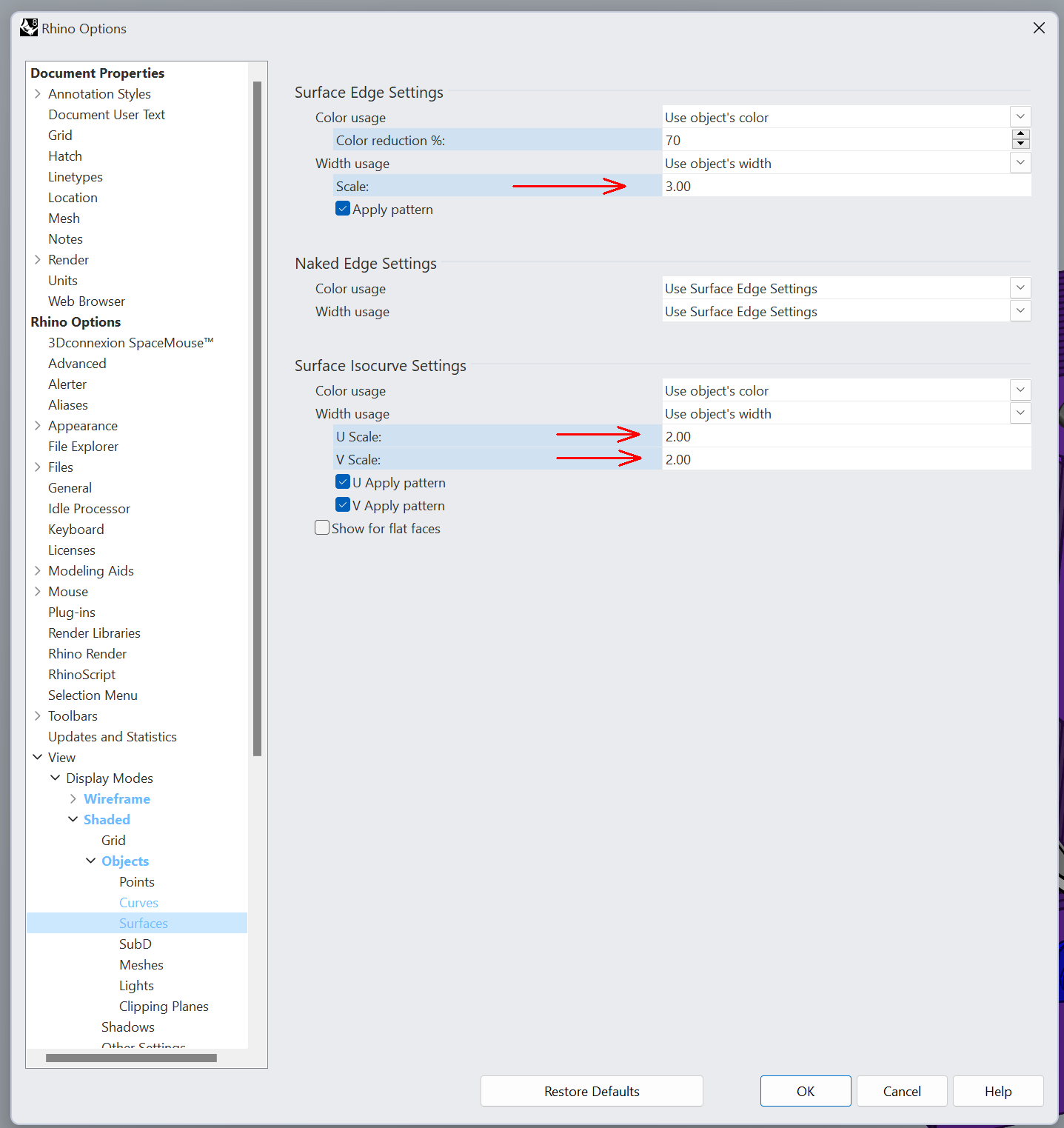Expand the Wireframe display mode node
This screenshot has width=1064, height=1128.
coord(73,798)
